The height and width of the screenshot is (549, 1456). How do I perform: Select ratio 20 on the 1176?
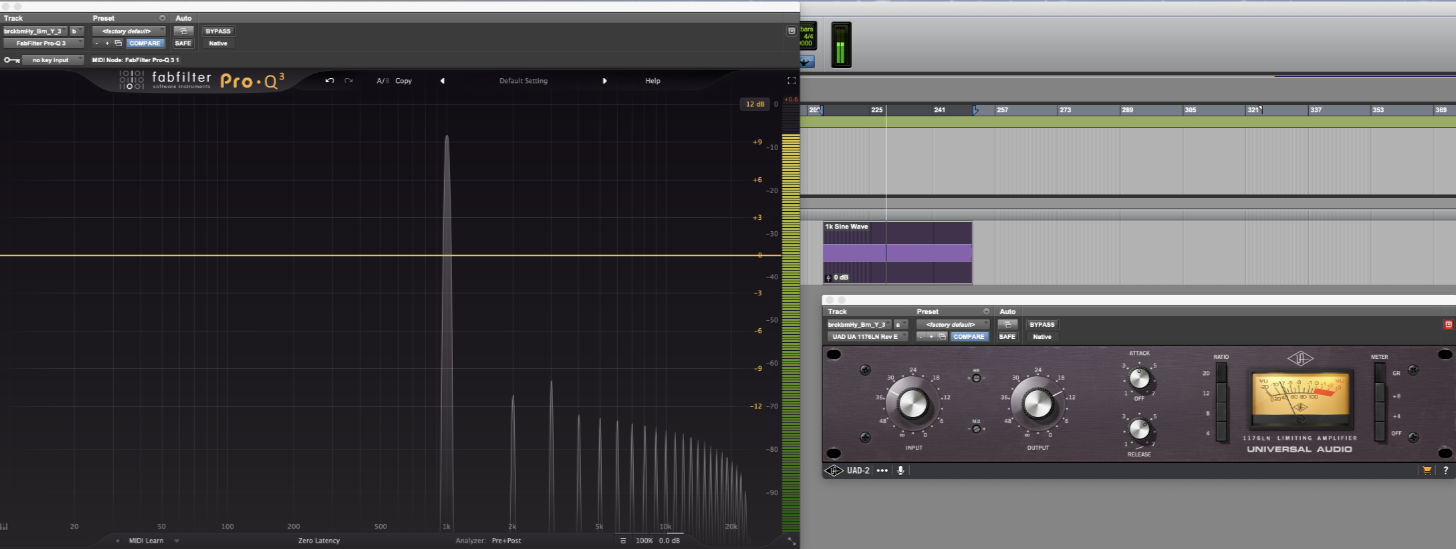click(1220, 373)
